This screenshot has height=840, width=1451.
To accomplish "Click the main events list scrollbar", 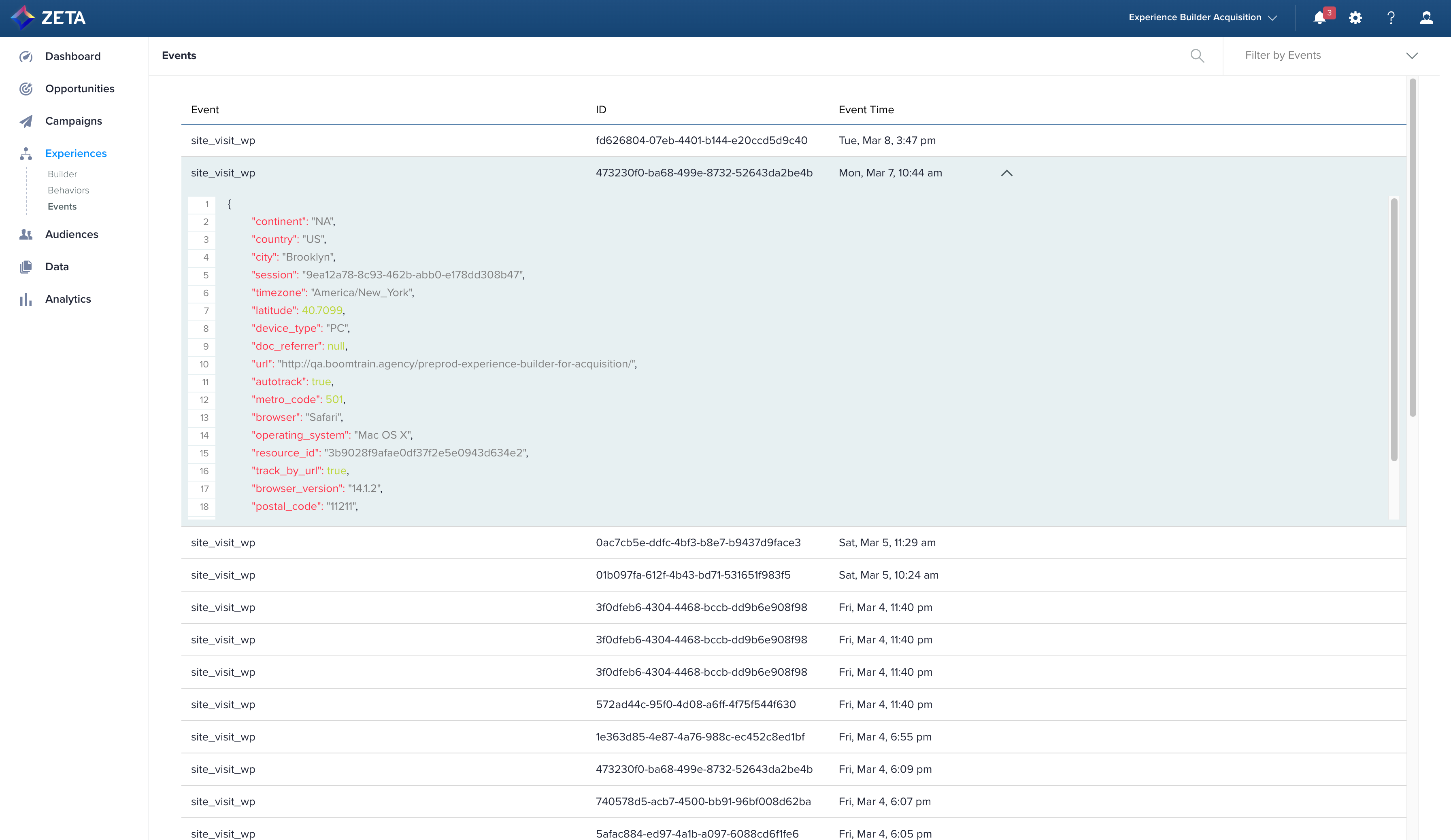I will pos(1413,247).
